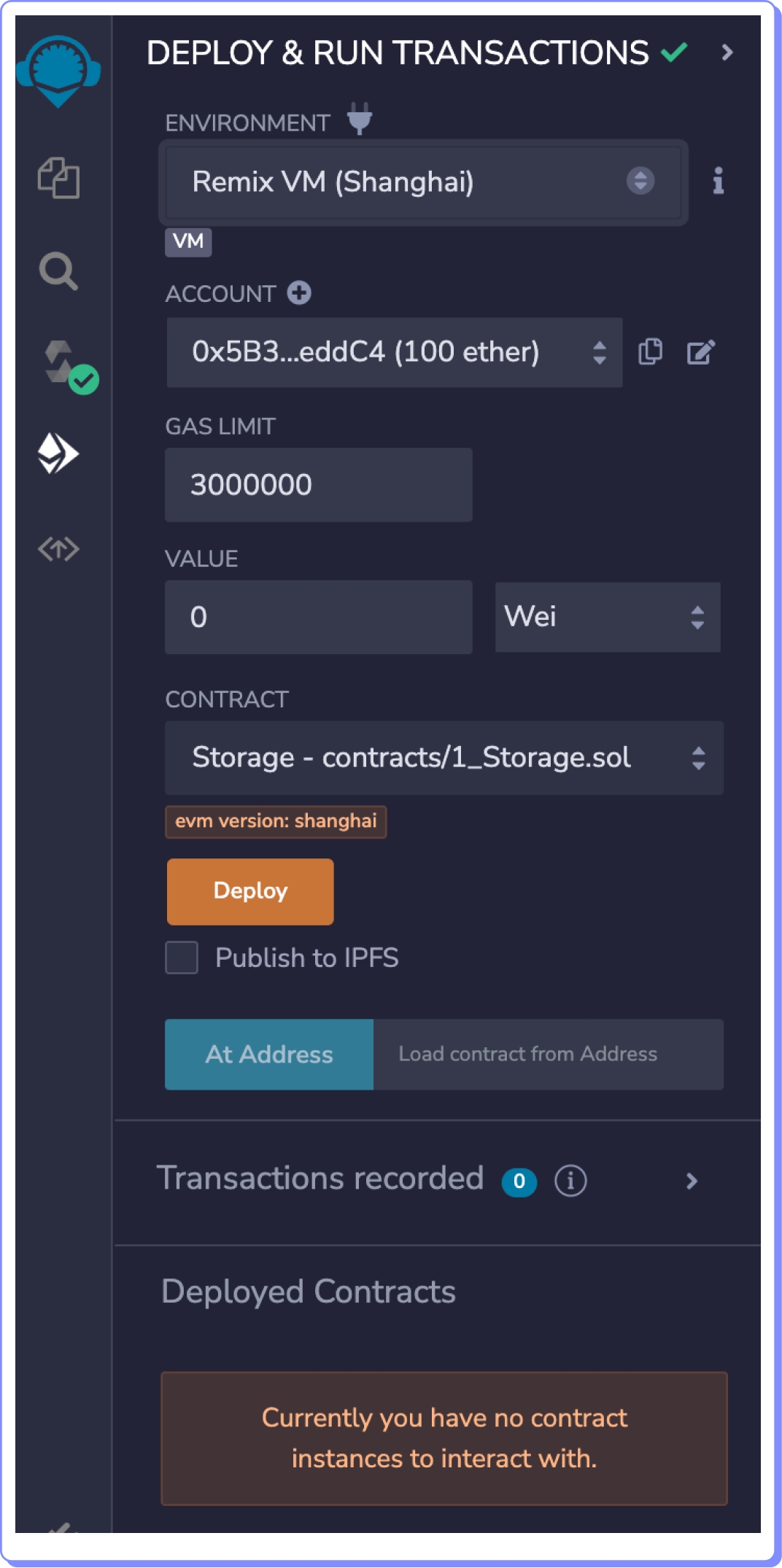The height and width of the screenshot is (1568, 782).
Task: Open the Search in files icon
Action: 58,271
